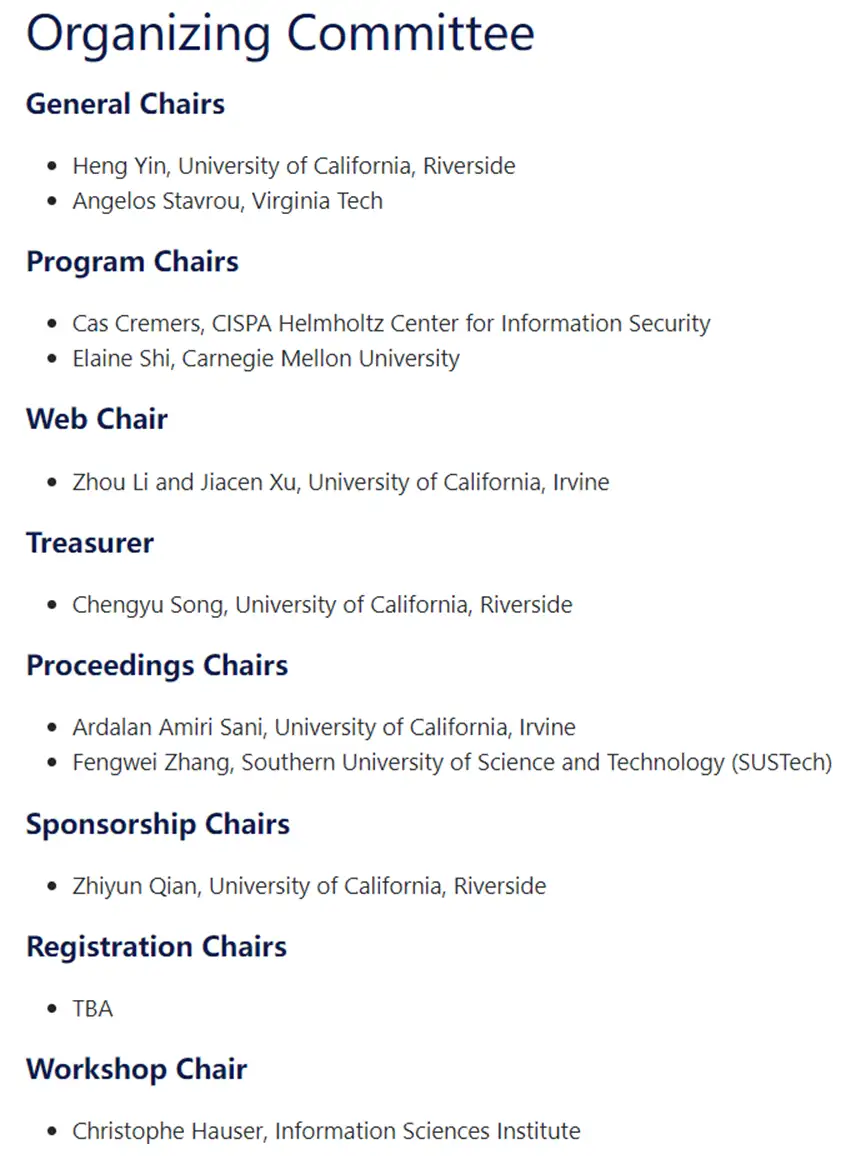Select the General Chairs heading
Screen dimensions: 861x1164
[x=125, y=104]
